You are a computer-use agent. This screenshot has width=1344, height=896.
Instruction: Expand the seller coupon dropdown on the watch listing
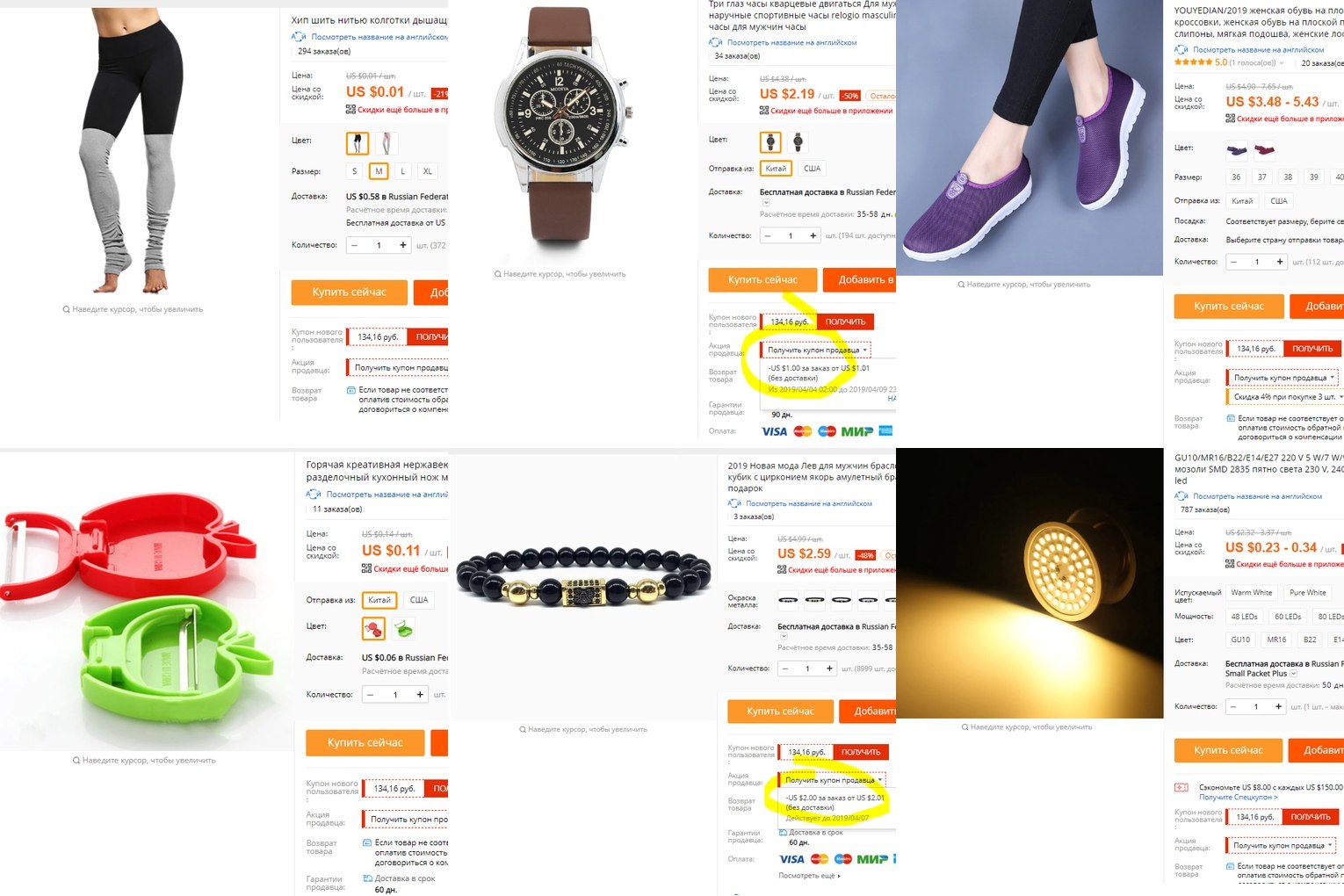click(816, 350)
